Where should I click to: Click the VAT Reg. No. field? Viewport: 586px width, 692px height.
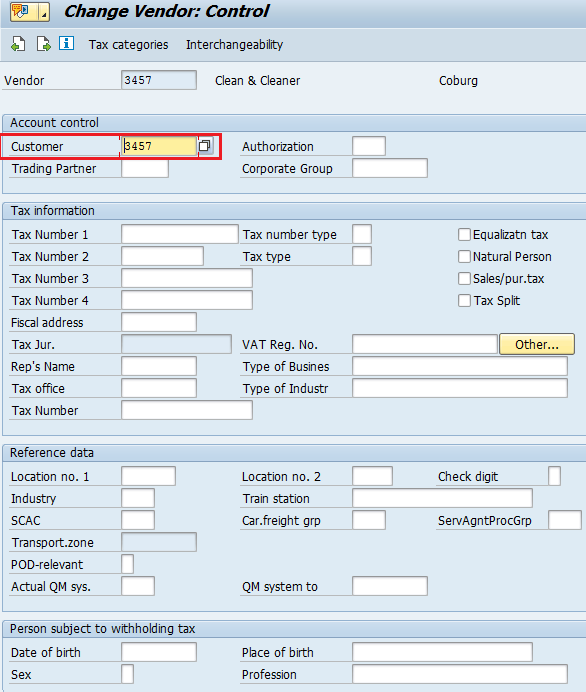point(425,344)
